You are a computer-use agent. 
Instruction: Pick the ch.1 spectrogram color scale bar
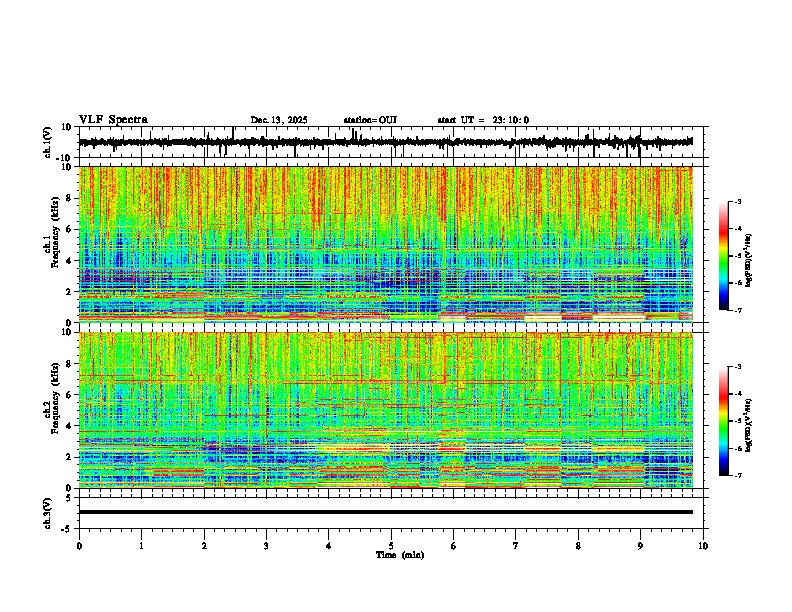tap(724, 256)
